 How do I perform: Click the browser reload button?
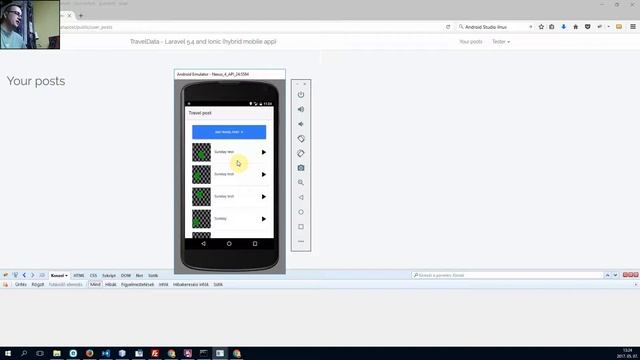tap(448, 27)
